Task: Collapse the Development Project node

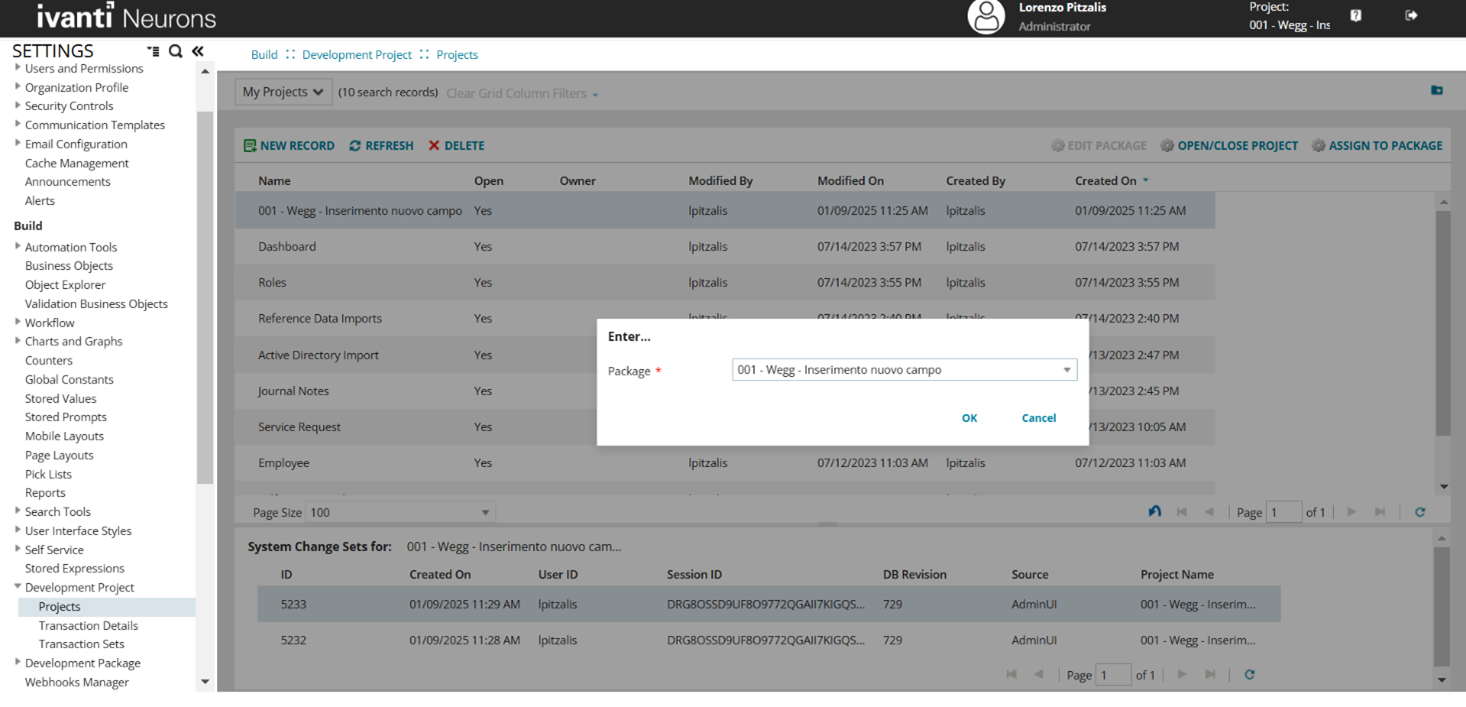Action: [x=18, y=587]
